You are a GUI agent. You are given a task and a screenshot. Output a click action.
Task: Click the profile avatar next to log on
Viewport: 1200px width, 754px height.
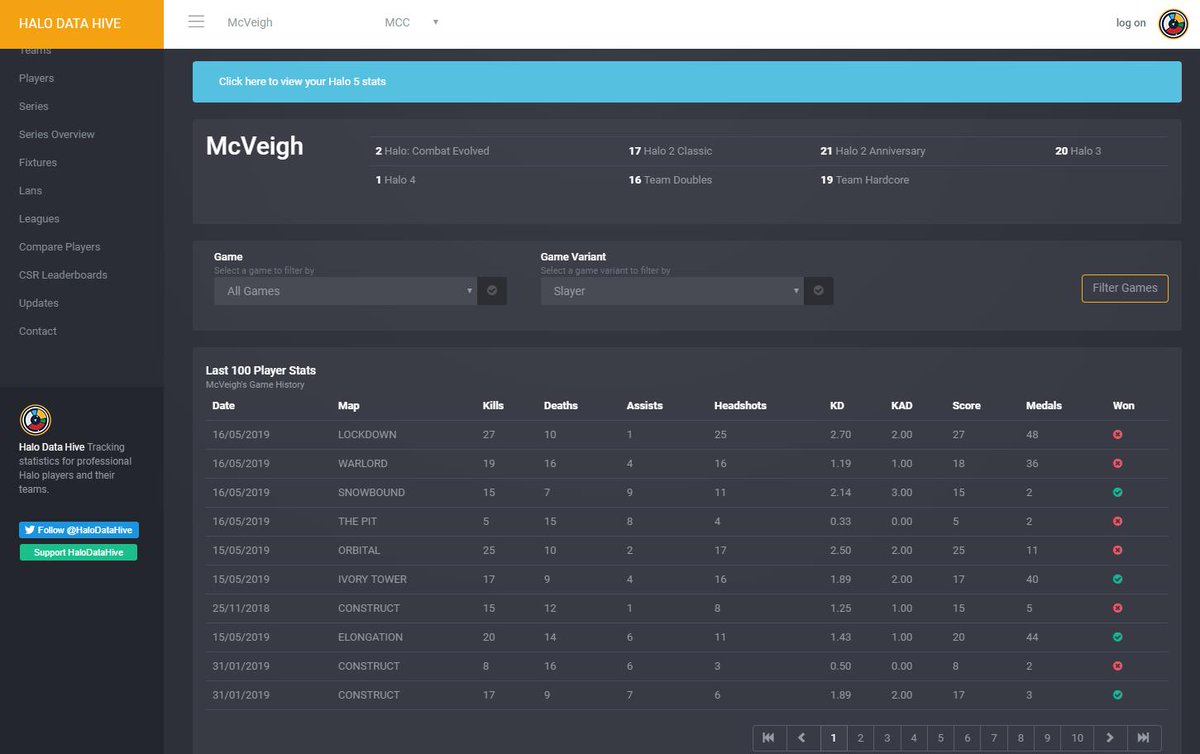[1173, 23]
